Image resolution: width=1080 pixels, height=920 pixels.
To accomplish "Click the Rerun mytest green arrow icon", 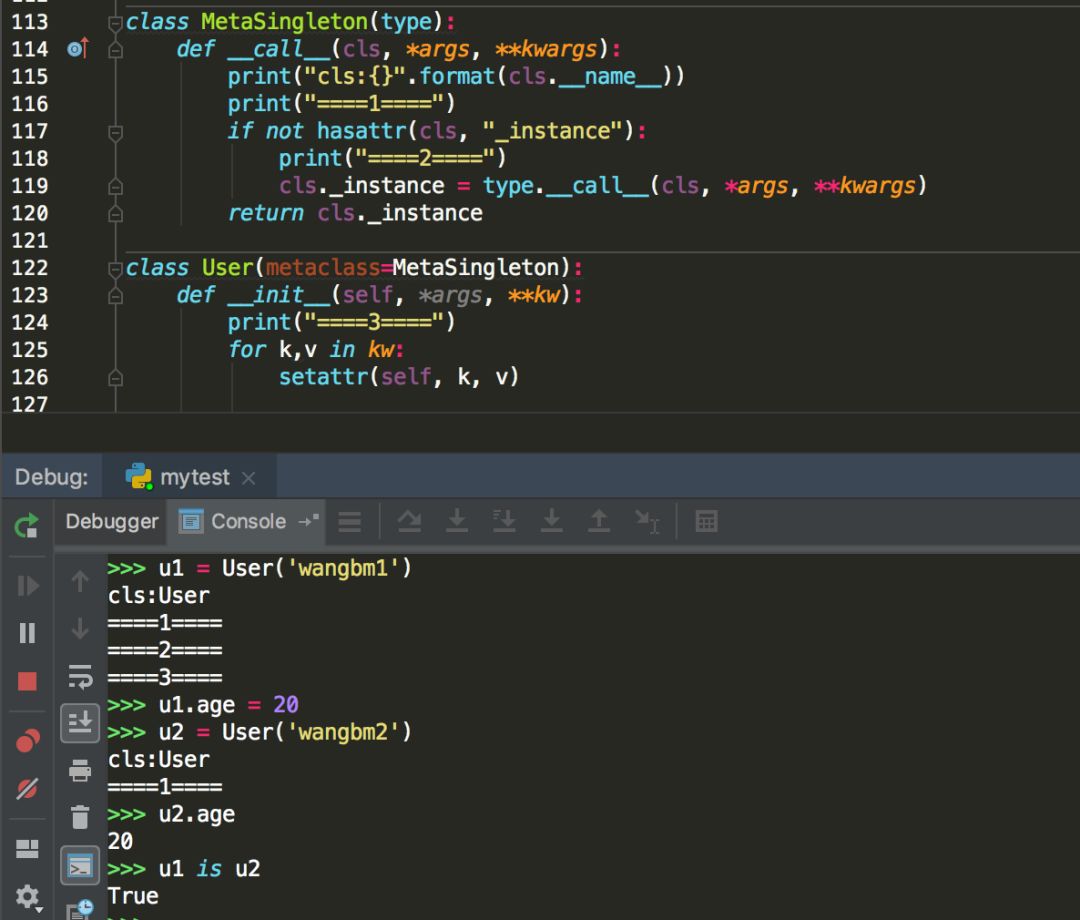I will pos(26,526).
